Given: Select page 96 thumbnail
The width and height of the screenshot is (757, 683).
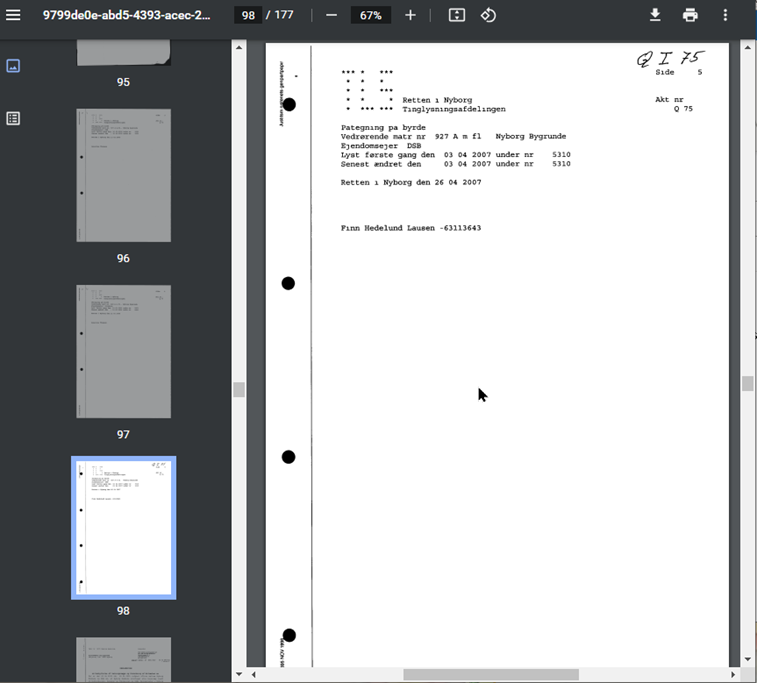Looking at the screenshot, I should 123,175.
